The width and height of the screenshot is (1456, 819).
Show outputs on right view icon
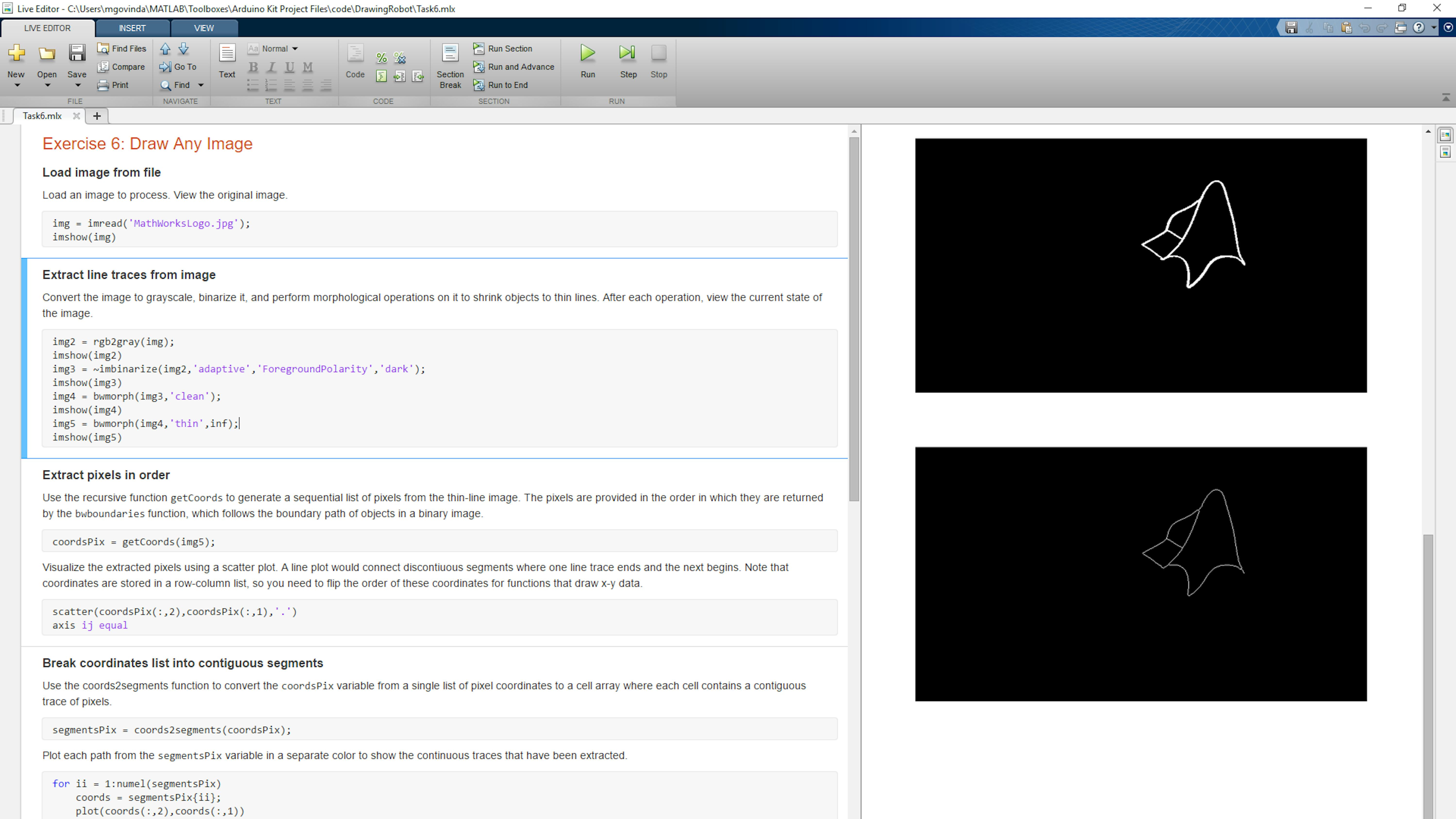(x=1445, y=136)
